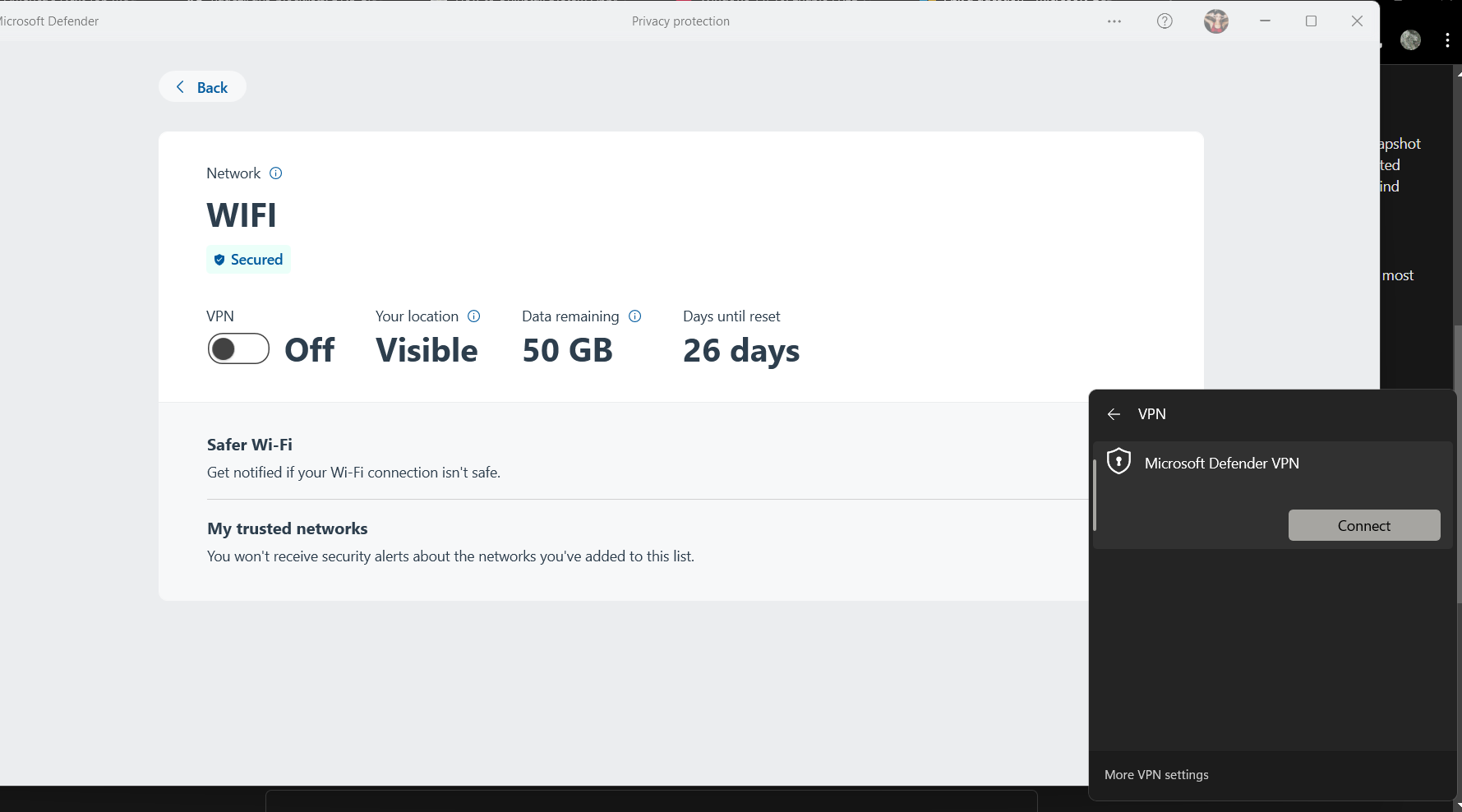This screenshot has width=1462, height=812.
Task: Go back using the Back button
Action: [x=202, y=87]
